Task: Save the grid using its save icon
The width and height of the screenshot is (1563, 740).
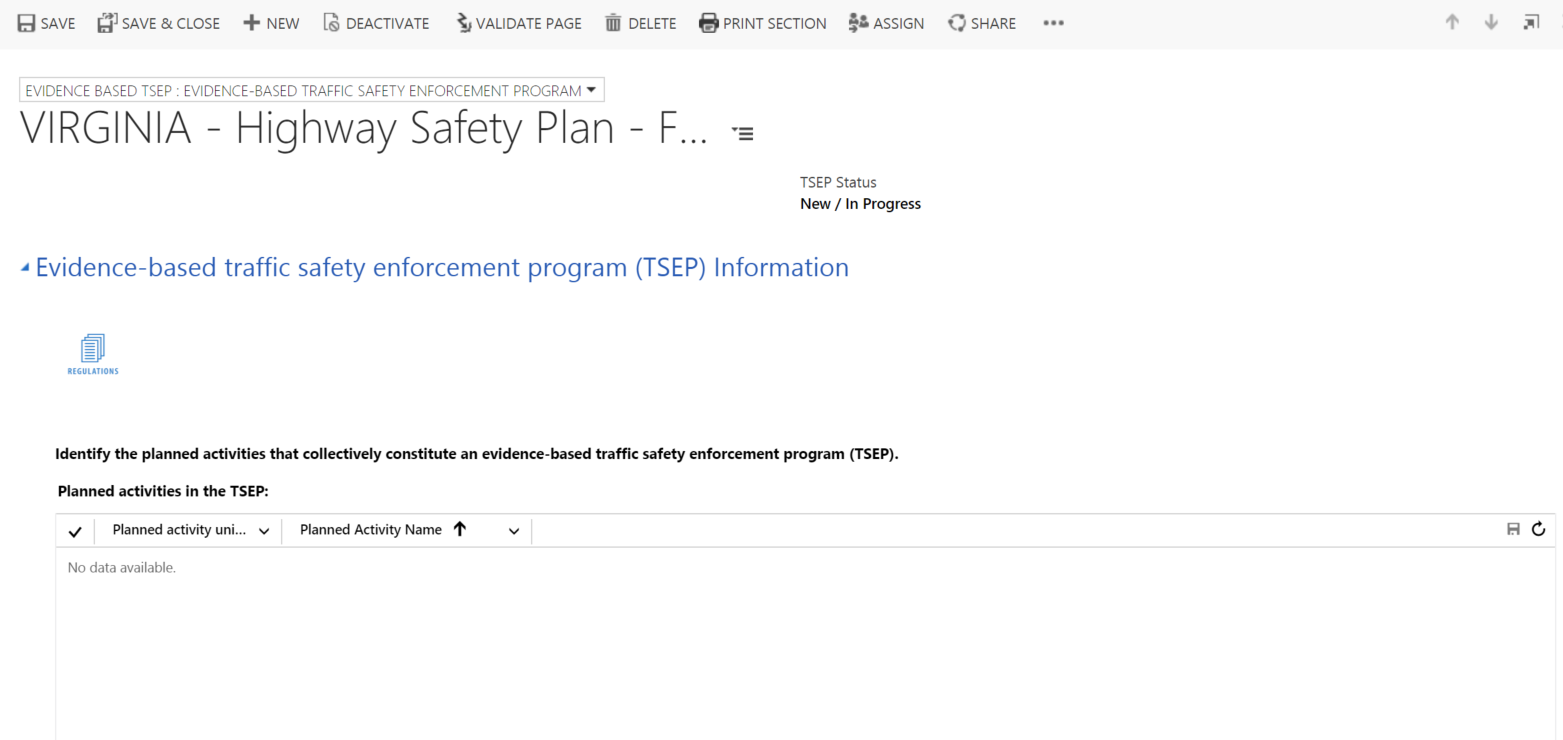Action: pyautogui.click(x=1514, y=530)
